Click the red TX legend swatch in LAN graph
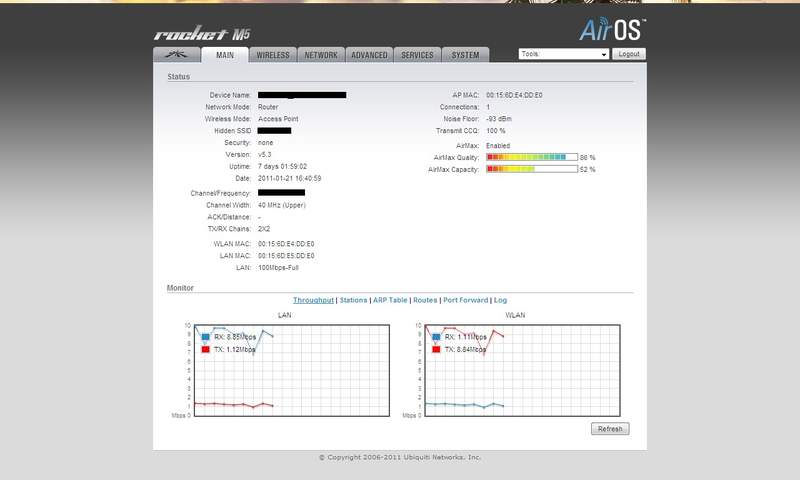The height and width of the screenshot is (480, 800). click(206, 349)
